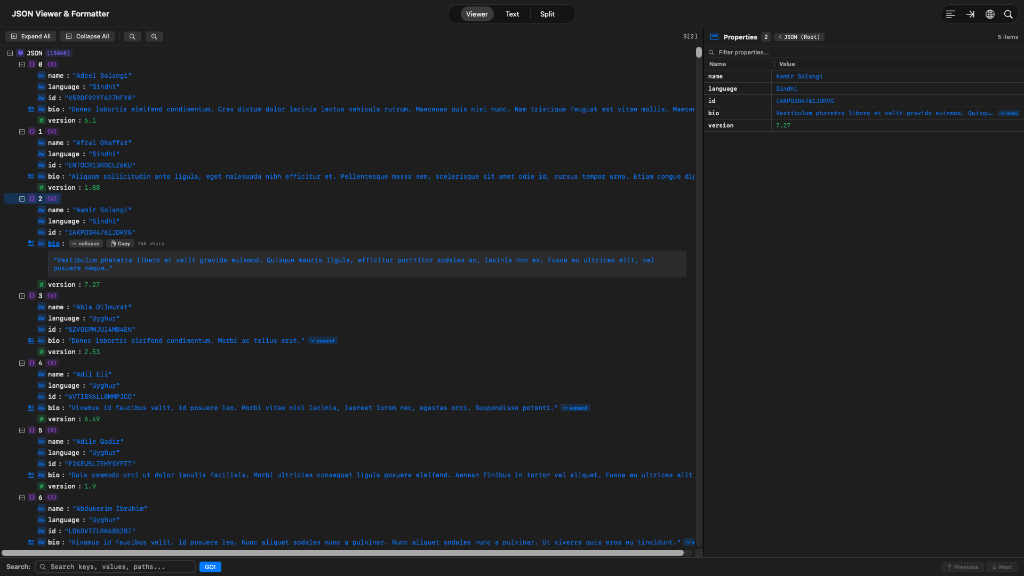Click the long-text marker icon on node 0 bio
The width and height of the screenshot is (1024, 576).
pos(31,110)
